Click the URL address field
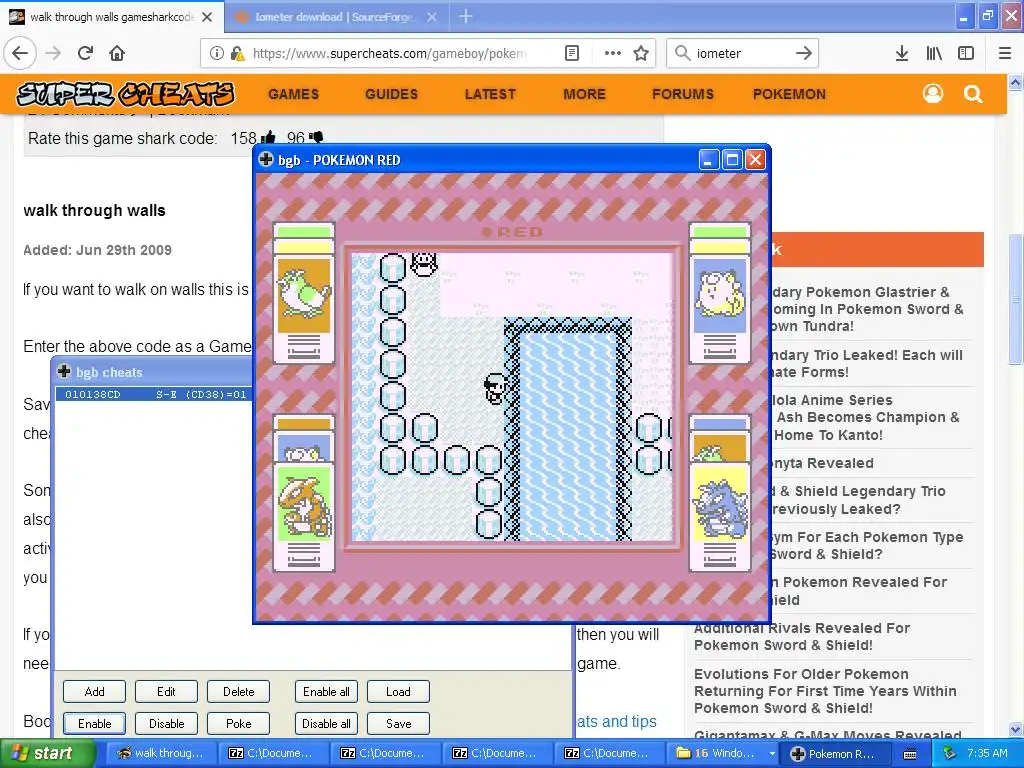 [x=390, y=53]
